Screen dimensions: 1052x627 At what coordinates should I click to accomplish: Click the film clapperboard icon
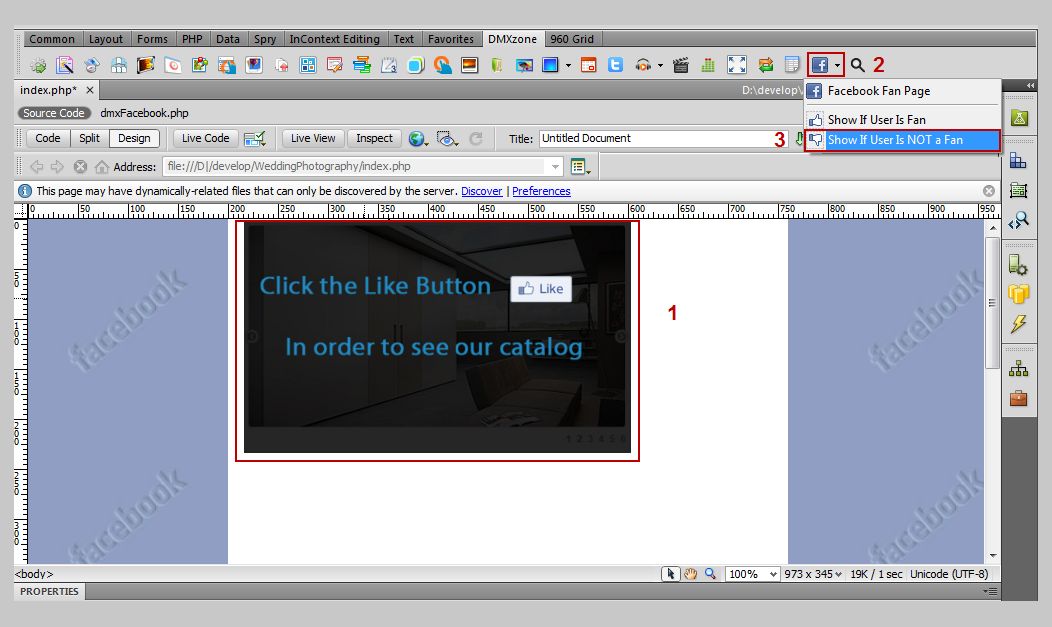point(680,65)
